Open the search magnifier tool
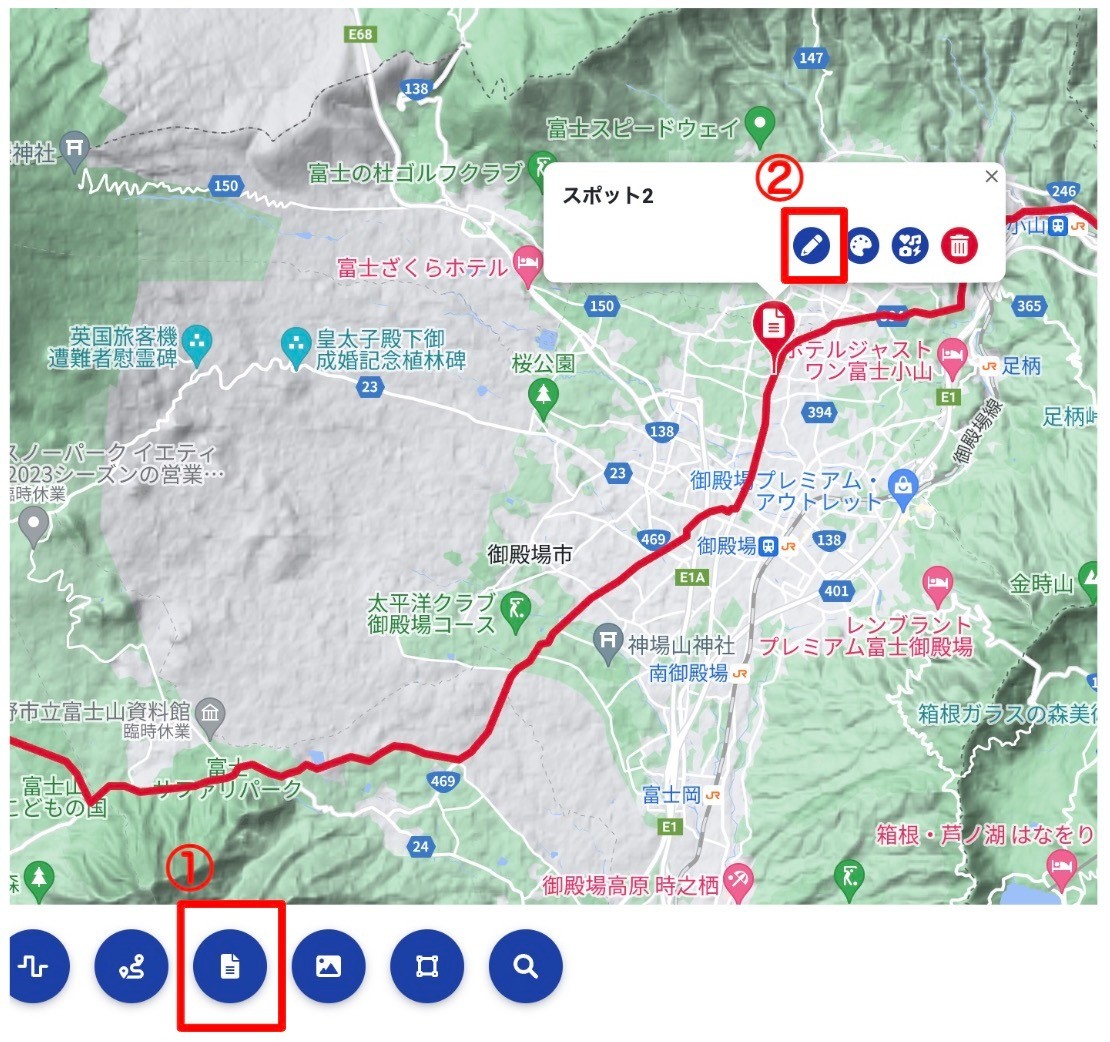This screenshot has width=1110, height=1042. point(525,966)
